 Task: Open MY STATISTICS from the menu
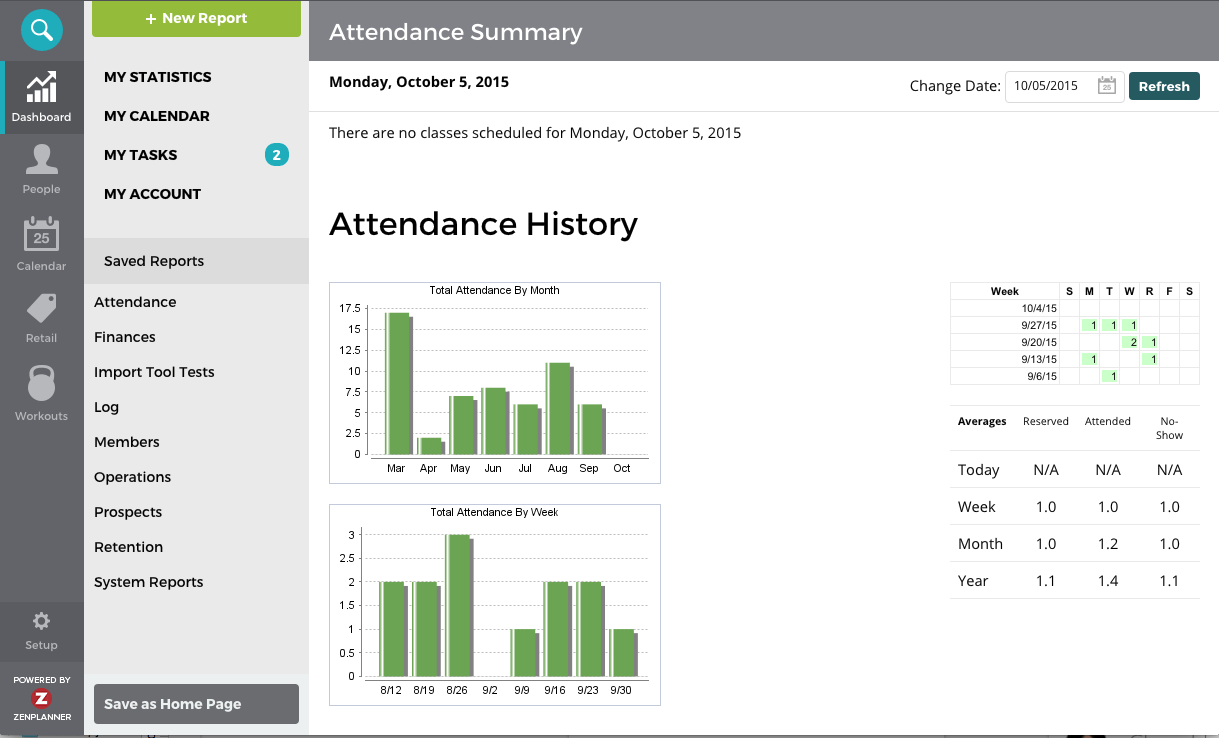tap(157, 76)
